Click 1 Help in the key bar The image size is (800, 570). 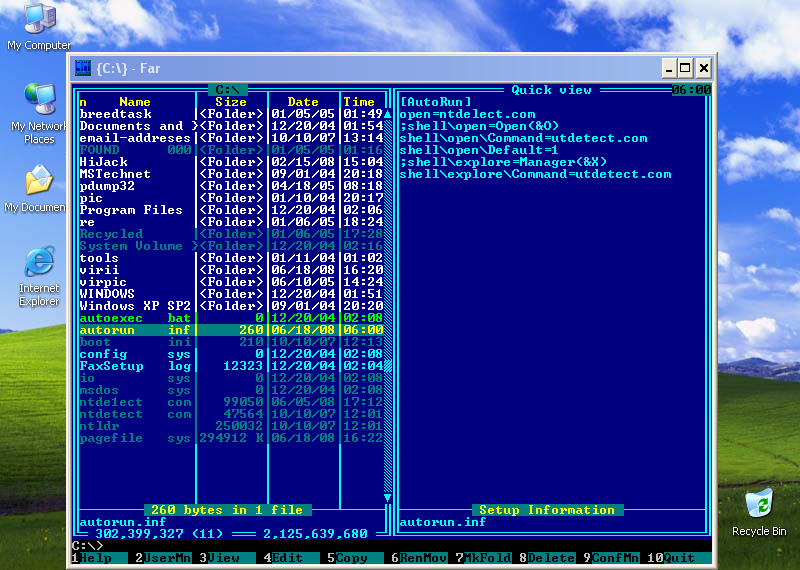tap(99, 558)
